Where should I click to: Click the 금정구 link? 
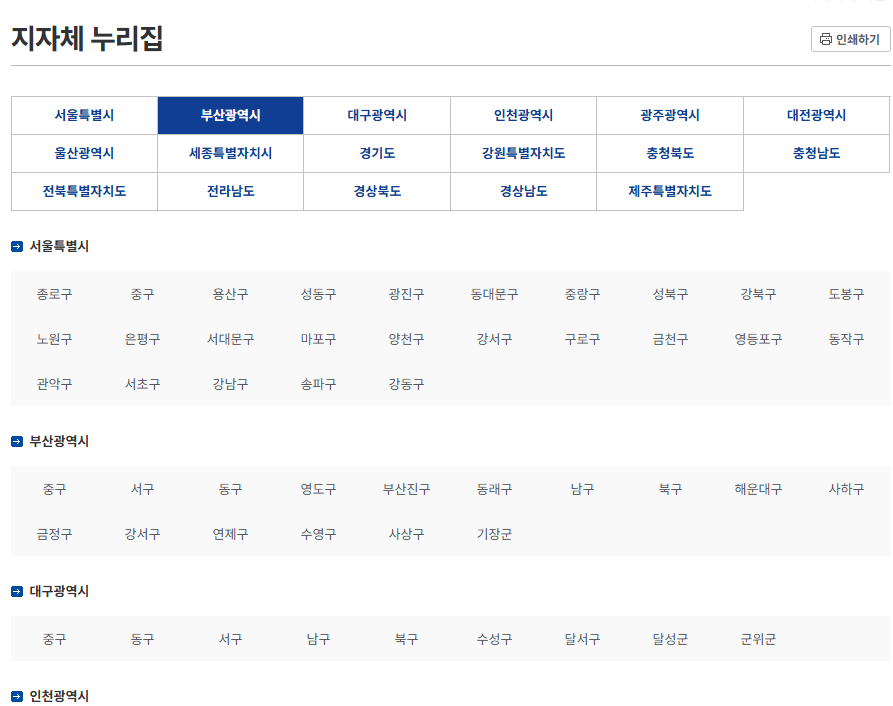point(55,534)
